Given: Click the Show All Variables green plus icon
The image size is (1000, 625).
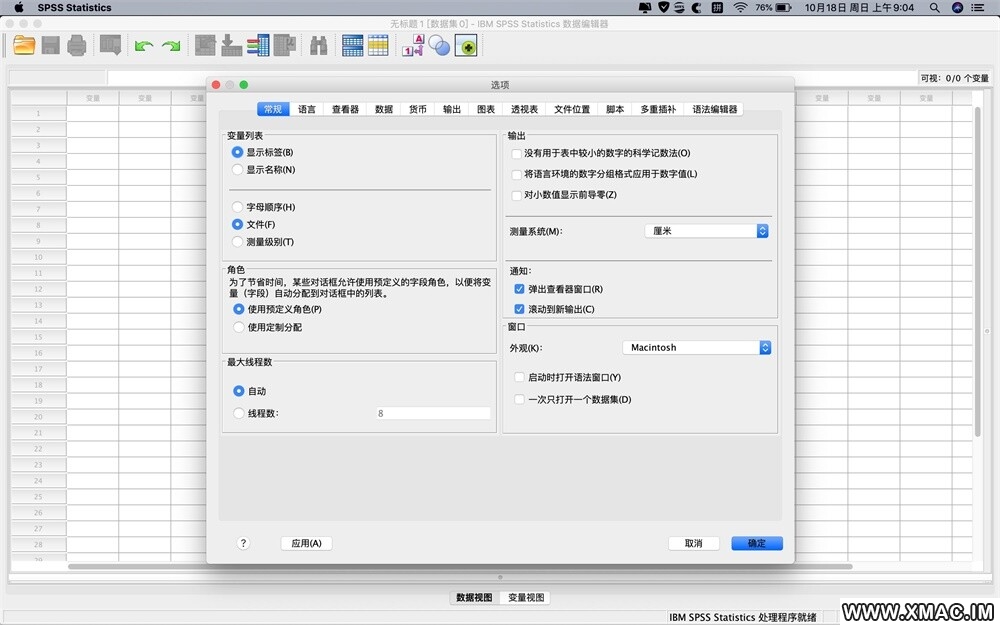Looking at the screenshot, I should point(466,45).
